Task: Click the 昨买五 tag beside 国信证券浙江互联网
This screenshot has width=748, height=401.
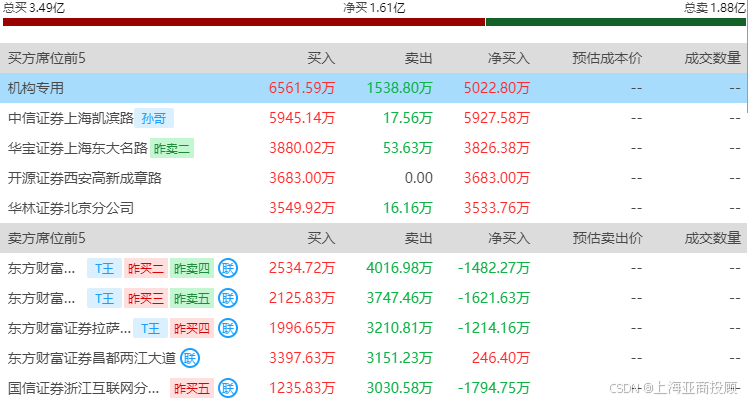Action: point(192,389)
